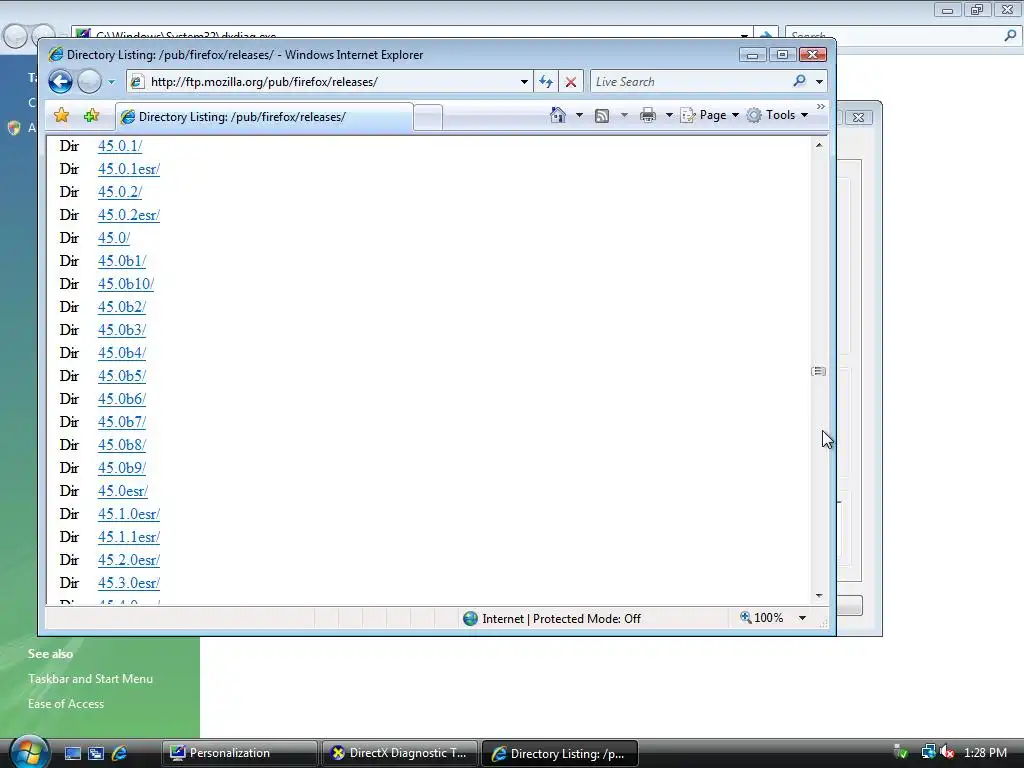Screen dimensions: 1024x768
Task: Go back using the IE Back arrow
Action: click(x=60, y=82)
